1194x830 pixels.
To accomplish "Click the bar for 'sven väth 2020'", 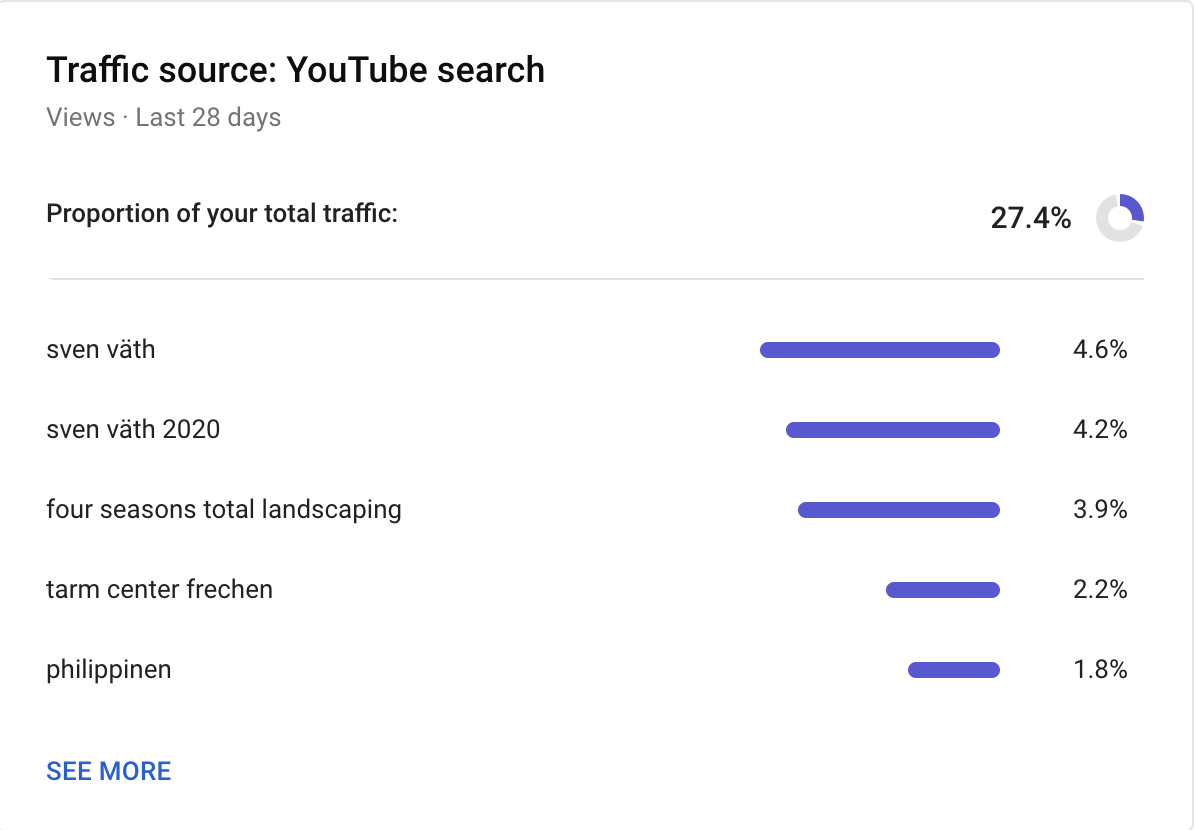I will click(893, 430).
